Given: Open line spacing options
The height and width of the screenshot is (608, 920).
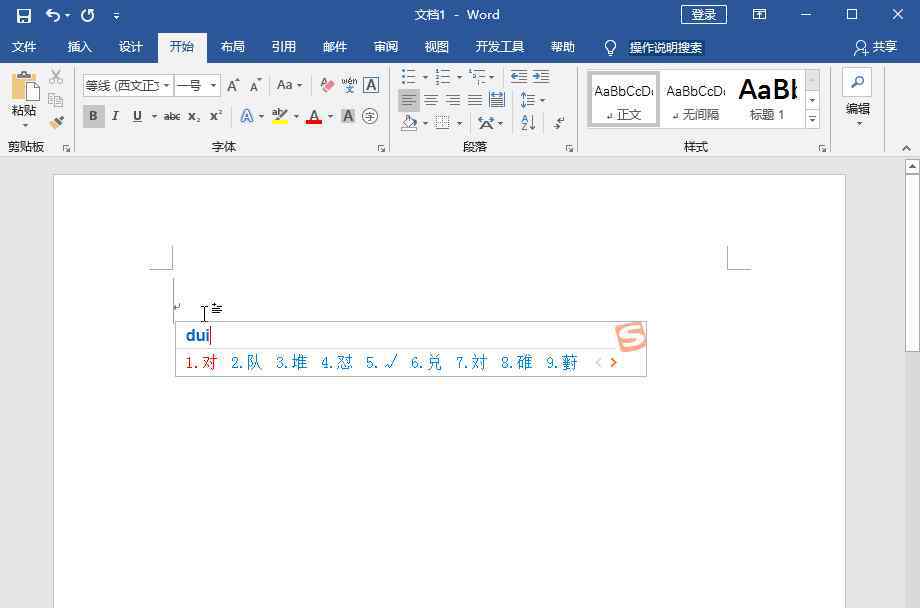Looking at the screenshot, I should pos(533,100).
